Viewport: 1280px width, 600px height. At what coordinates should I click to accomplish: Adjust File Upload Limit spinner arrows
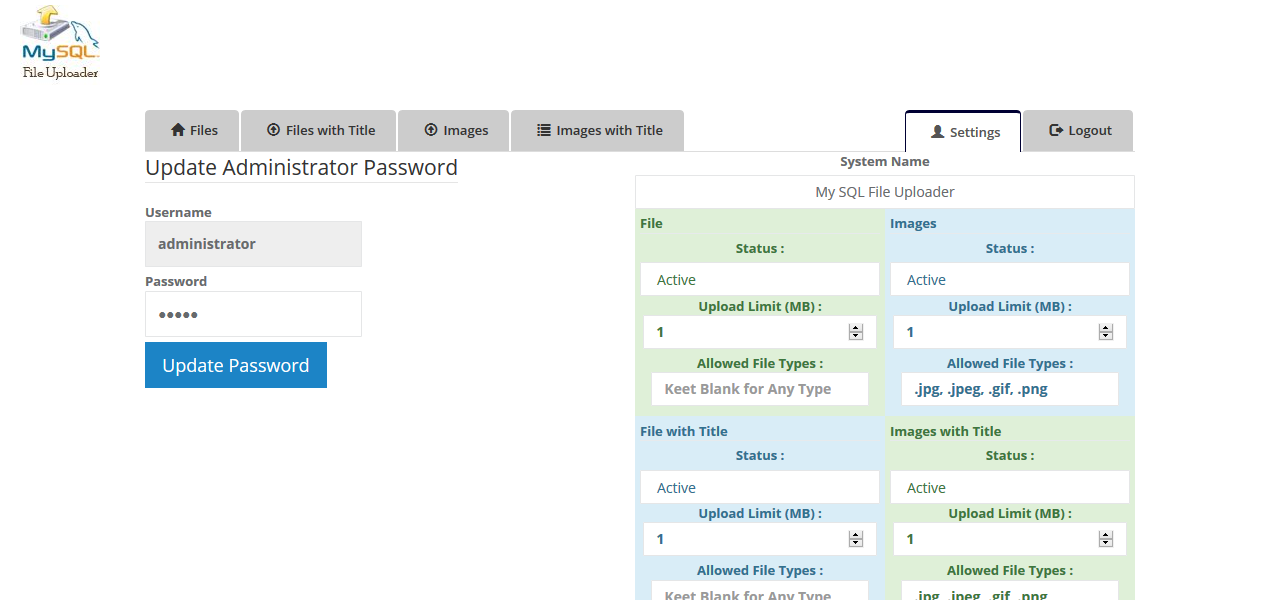[856, 332]
